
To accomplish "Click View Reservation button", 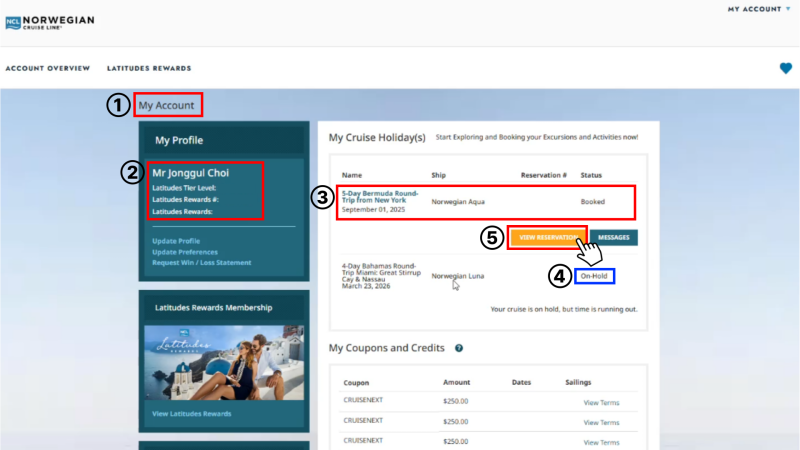I will tap(547, 237).
